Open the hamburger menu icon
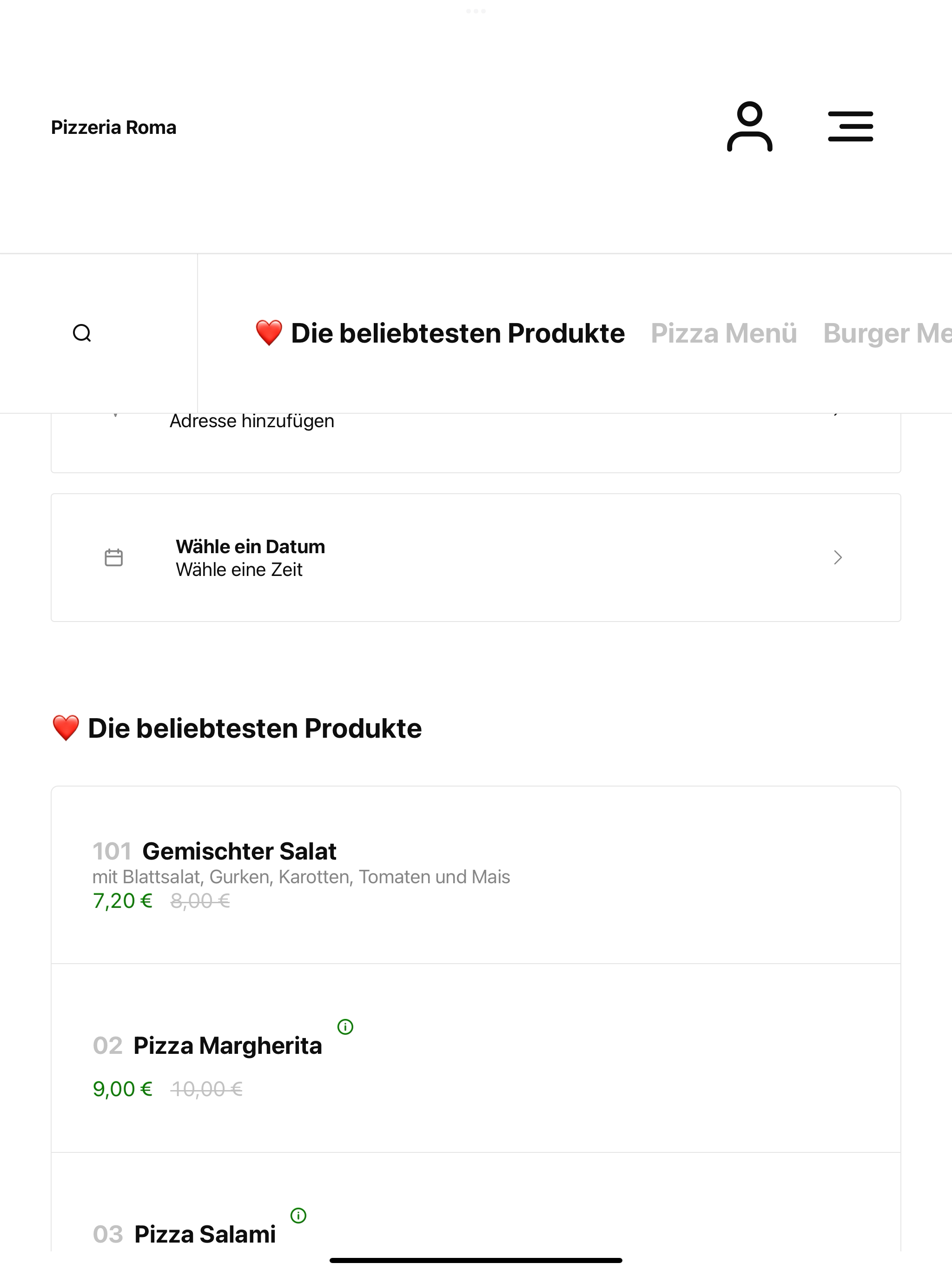This screenshot has width=952, height=1270. [x=850, y=126]
